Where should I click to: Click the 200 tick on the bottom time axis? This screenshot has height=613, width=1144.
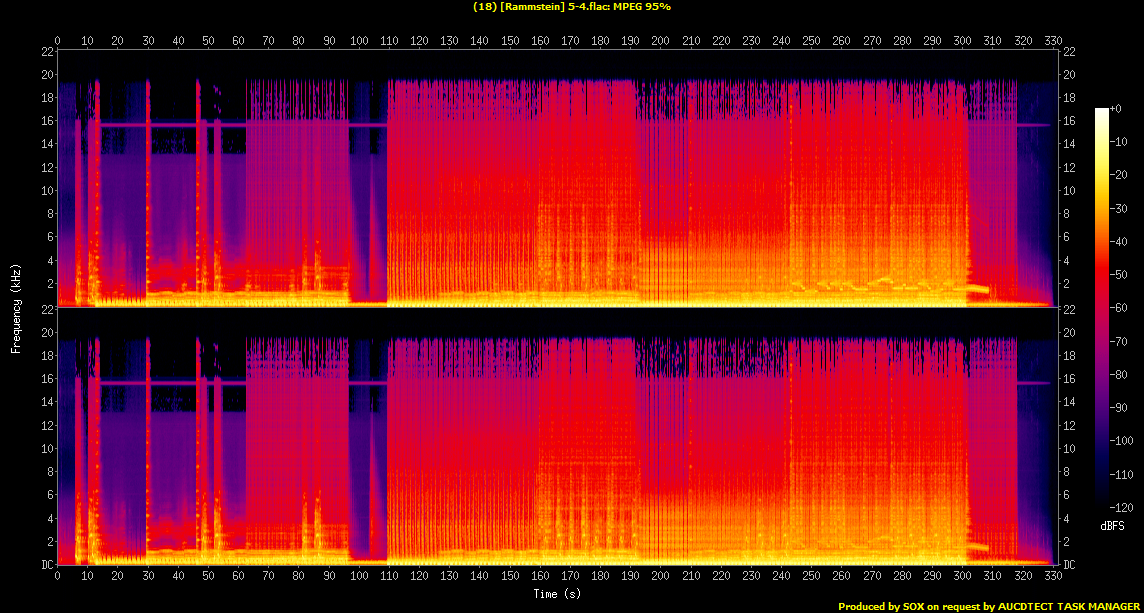[x=660, y=576]
